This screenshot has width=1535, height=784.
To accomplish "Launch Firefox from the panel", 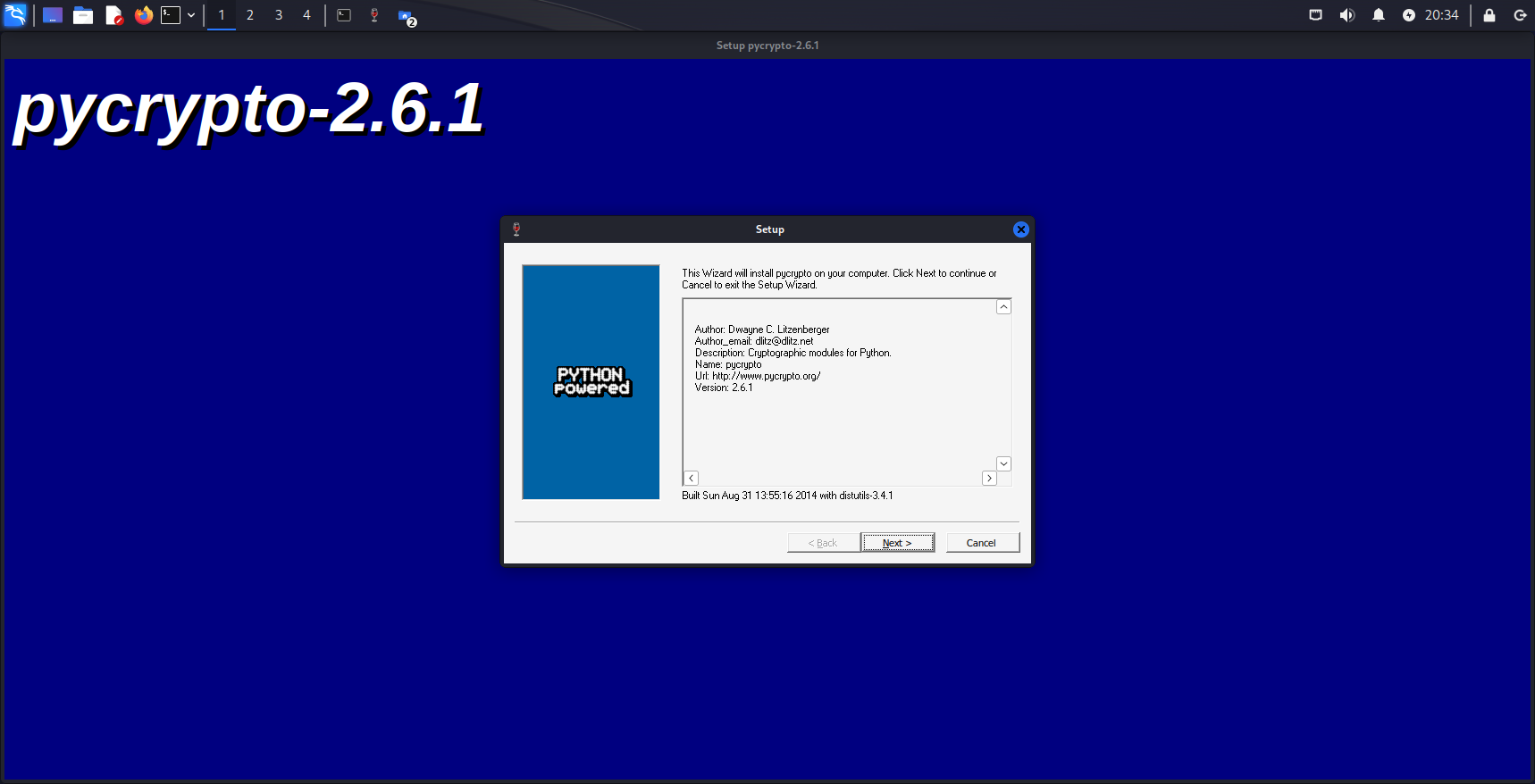I will (144, 15).
